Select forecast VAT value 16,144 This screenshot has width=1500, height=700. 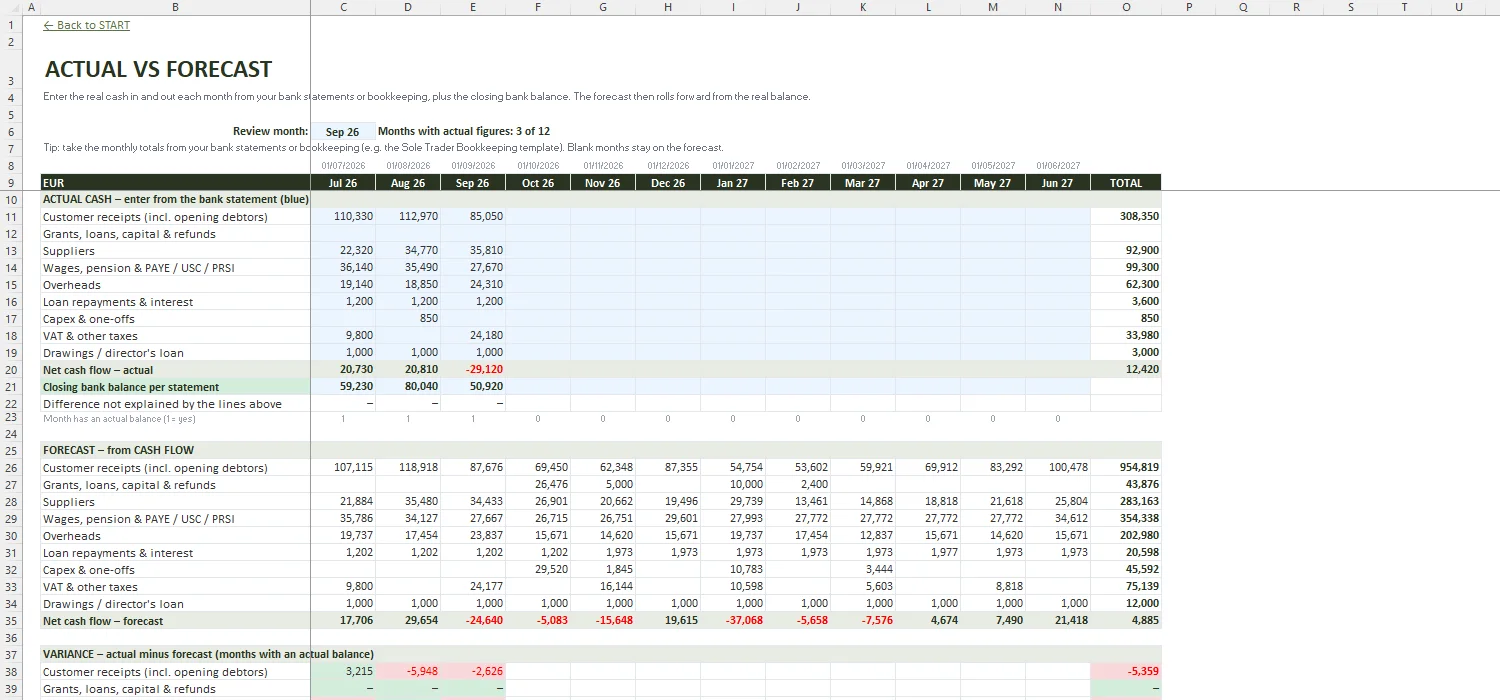(x=603, y=587)
